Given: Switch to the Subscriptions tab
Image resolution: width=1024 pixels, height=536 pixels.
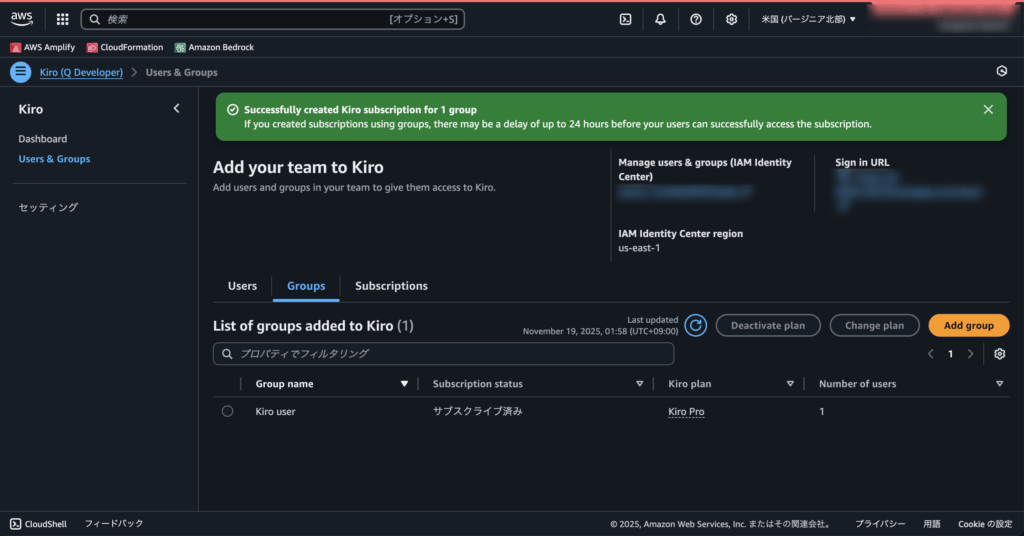Looking at the screenshot, I should coord(391,286).
